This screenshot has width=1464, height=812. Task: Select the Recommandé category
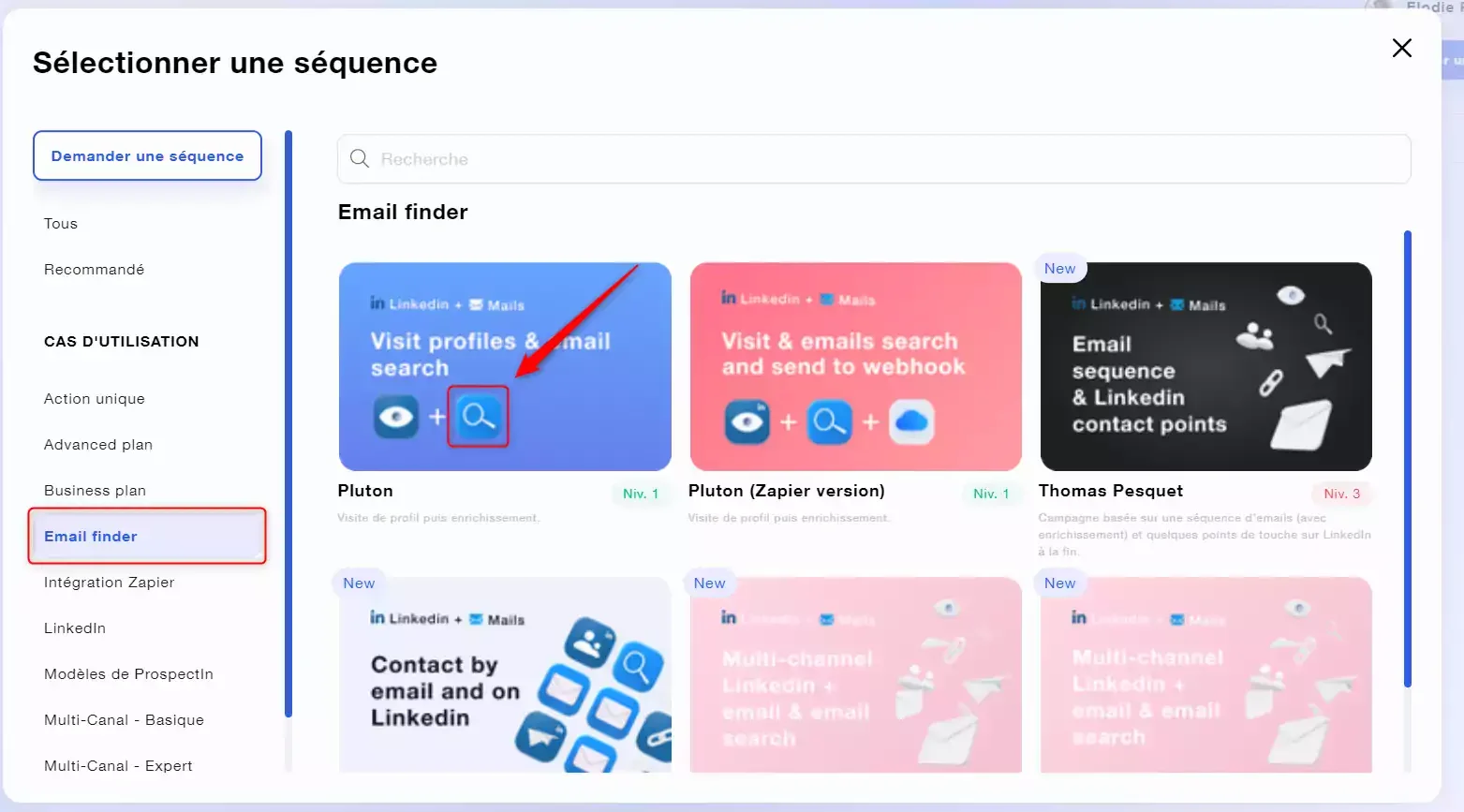pos(94,270)
